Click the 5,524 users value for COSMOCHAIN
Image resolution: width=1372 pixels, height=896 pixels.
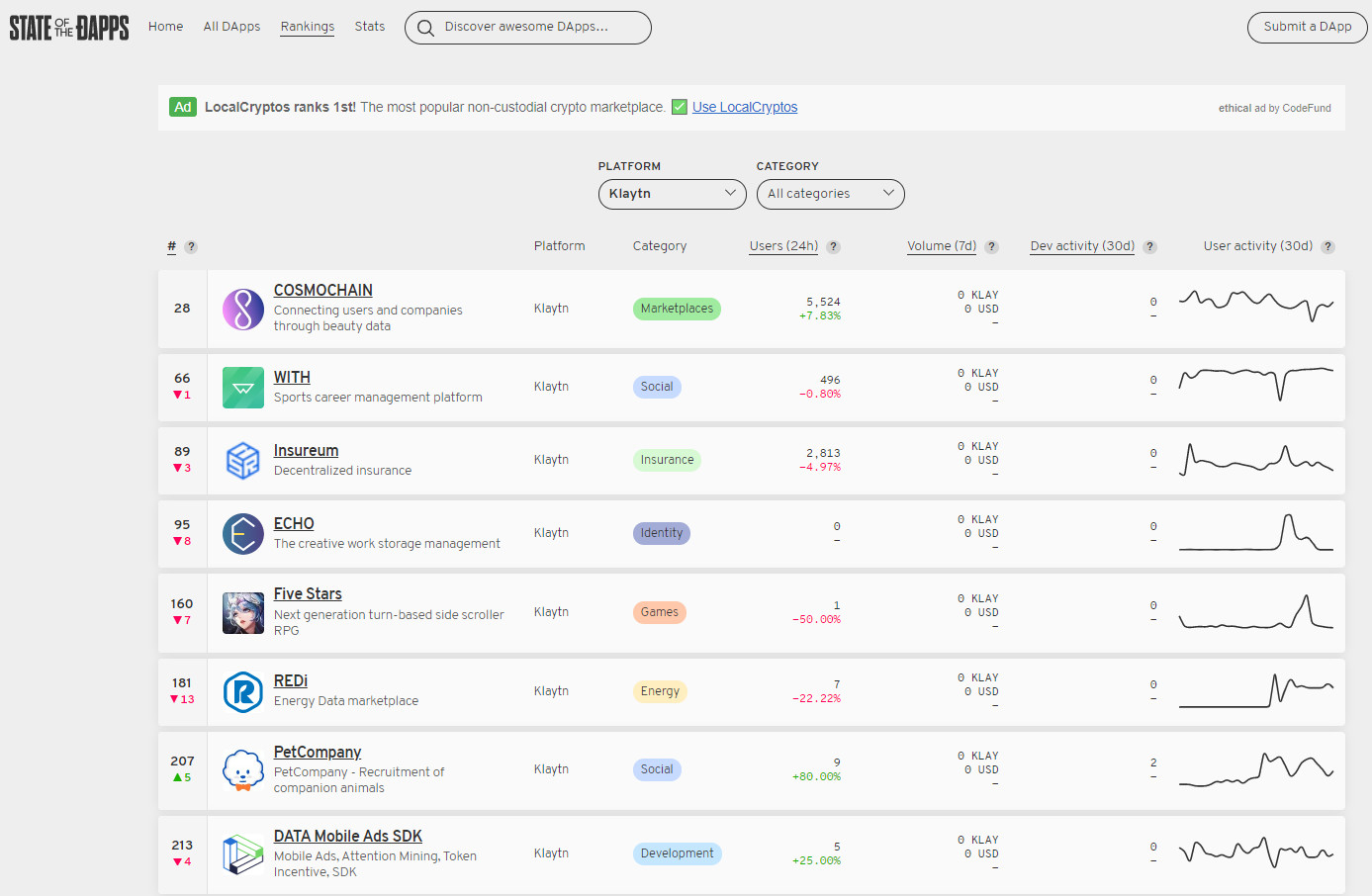click(823, 302)
